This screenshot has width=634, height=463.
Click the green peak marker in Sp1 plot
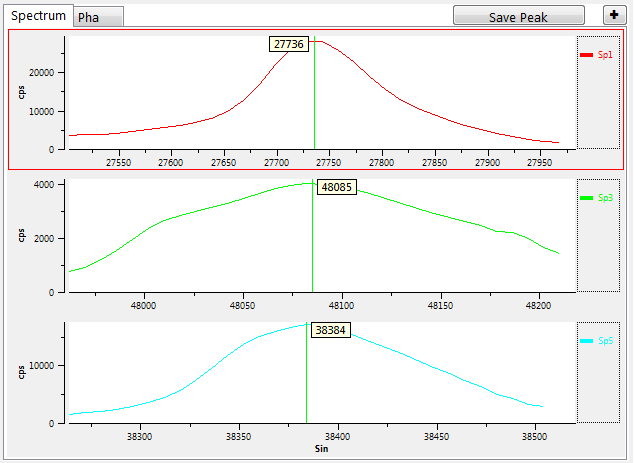314,110
